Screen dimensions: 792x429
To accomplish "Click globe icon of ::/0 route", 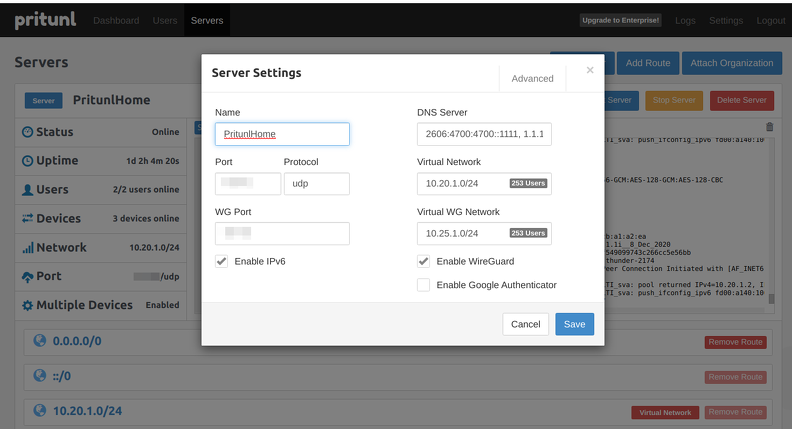I will 39,375.
